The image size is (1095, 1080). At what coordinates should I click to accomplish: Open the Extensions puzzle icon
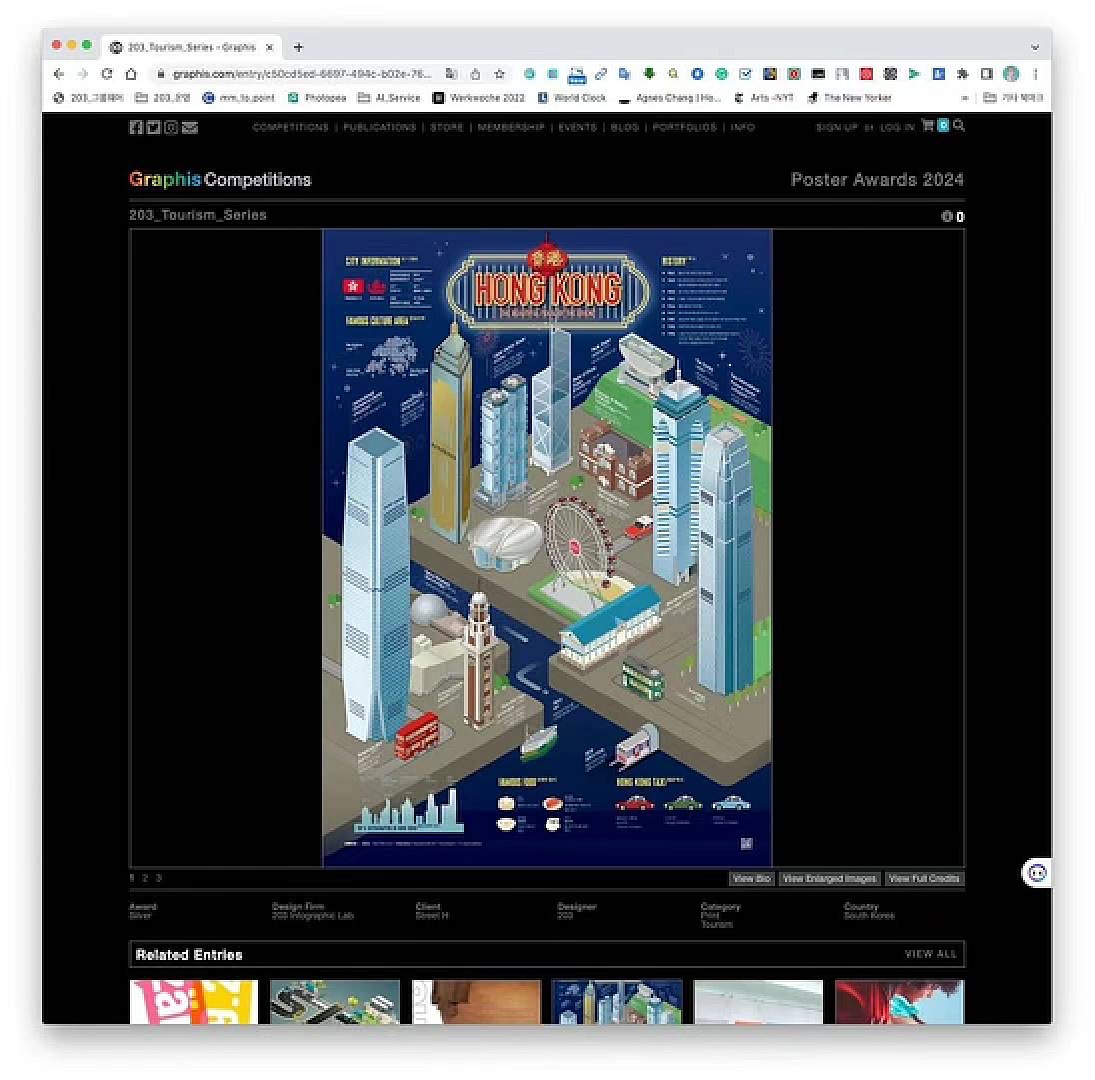[x=962, y=74]
